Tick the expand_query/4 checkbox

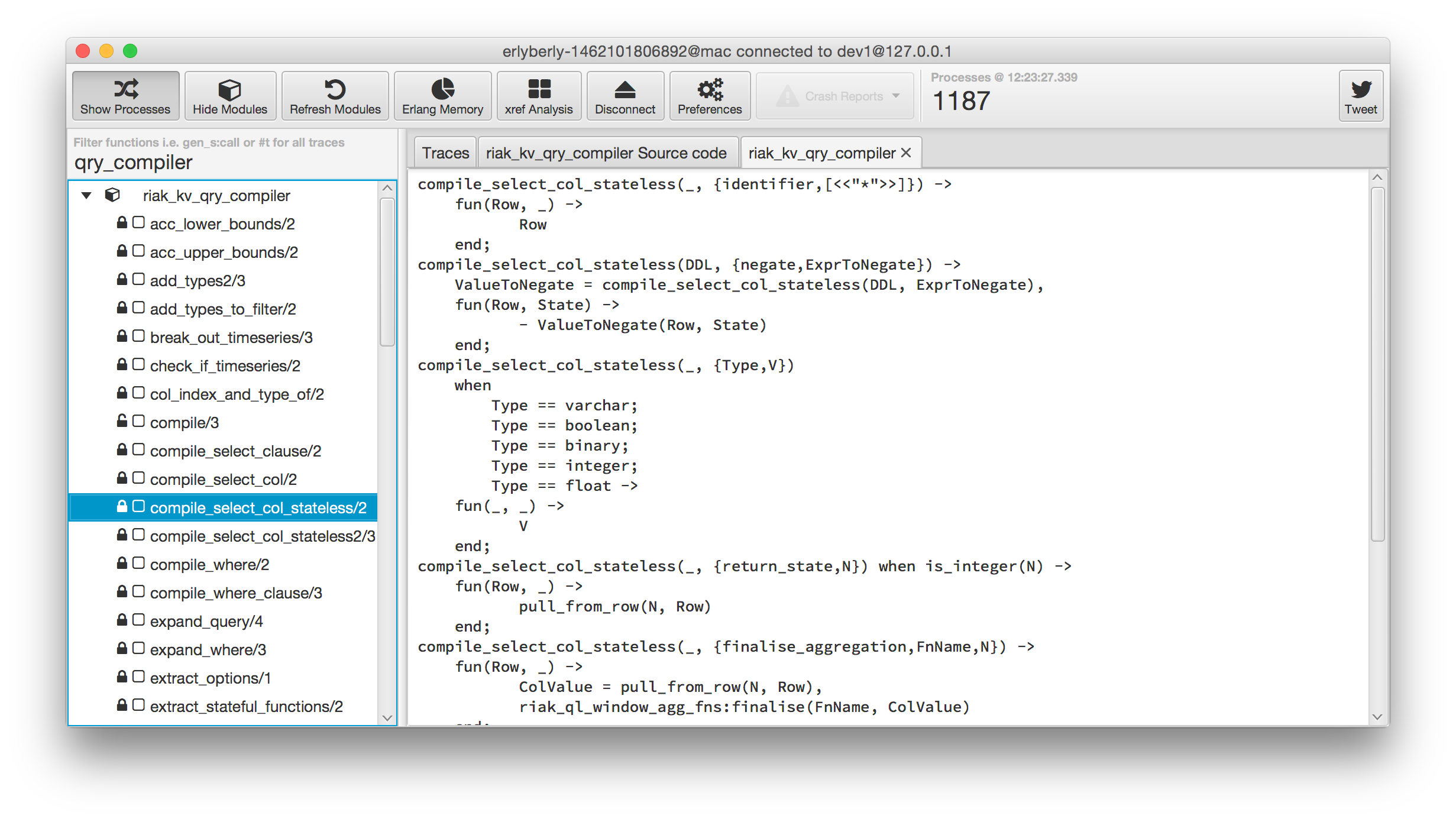138,620
